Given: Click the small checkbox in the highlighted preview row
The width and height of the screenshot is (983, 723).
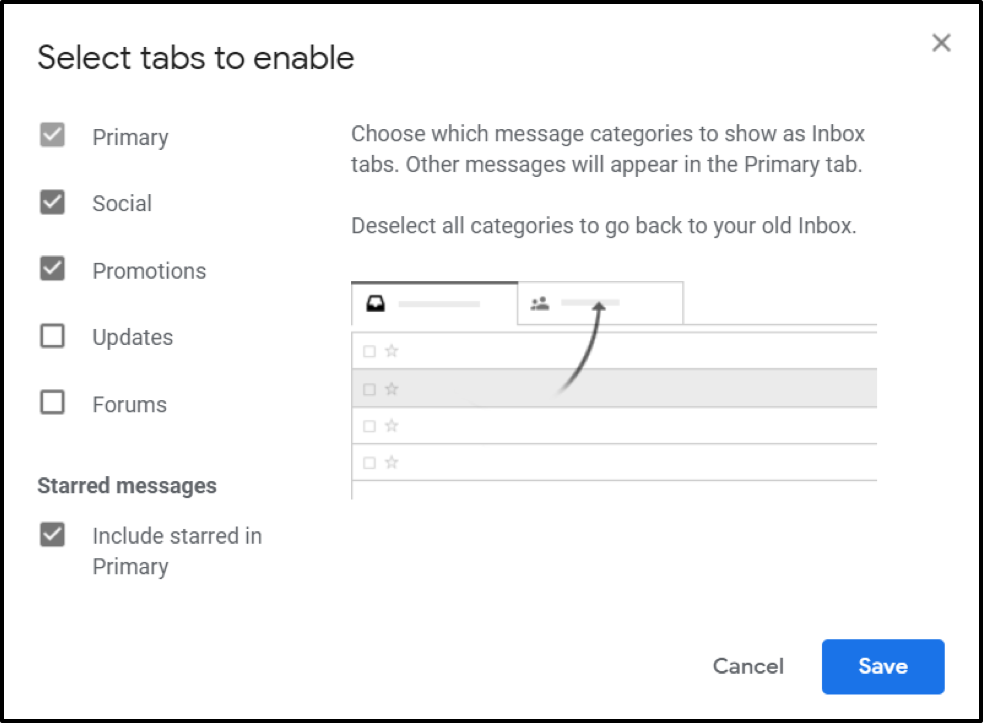Looking at the screenshot, I should 369,389.
